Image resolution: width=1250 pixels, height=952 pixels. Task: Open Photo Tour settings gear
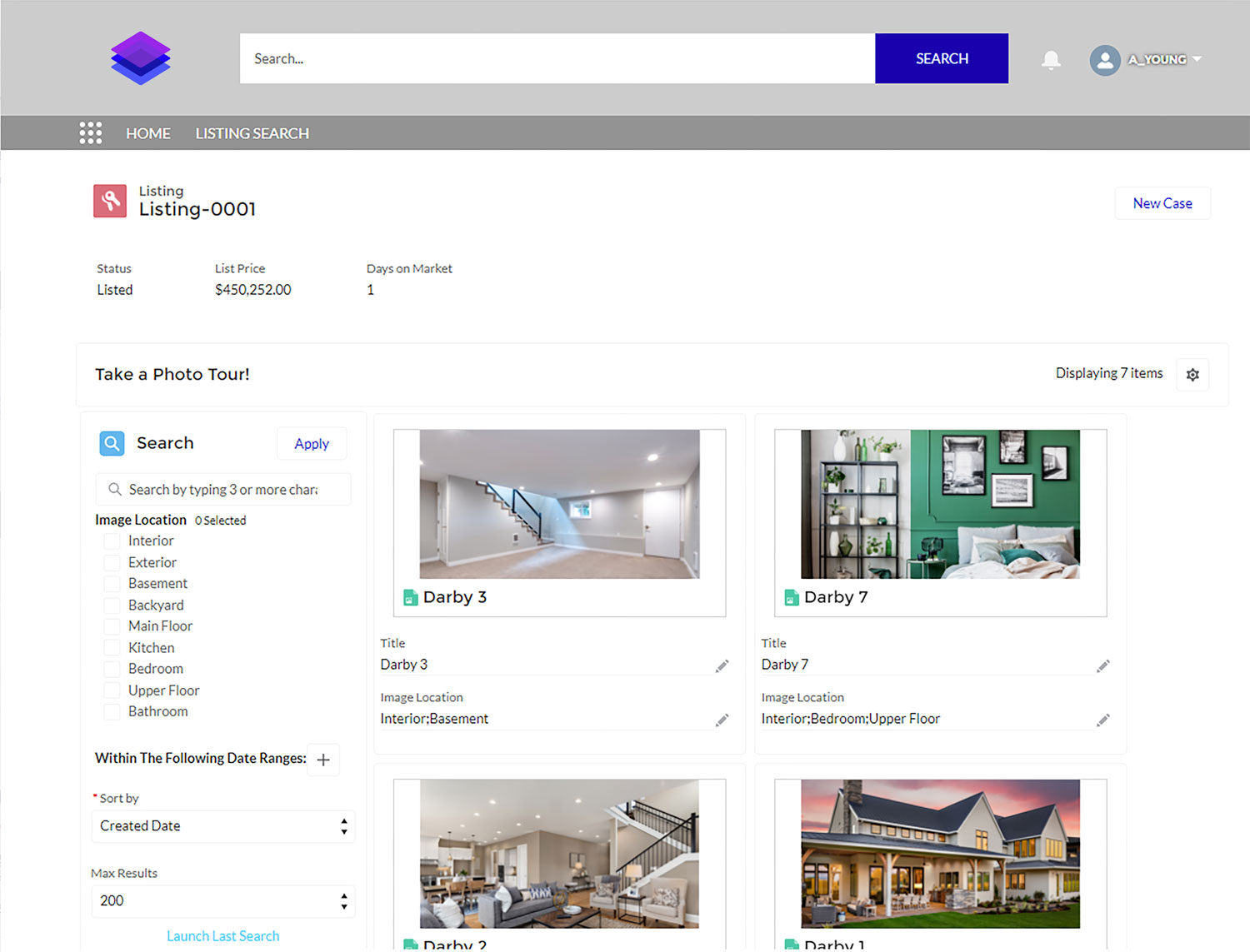click(x=1192, y=375)
